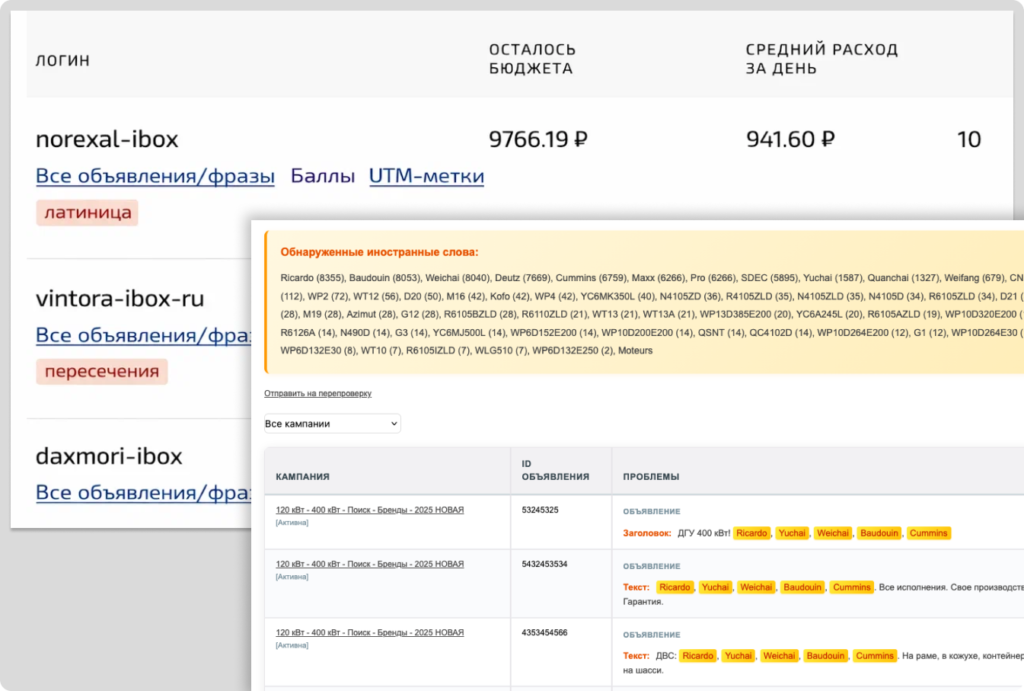
Task: Click 'Отправить на перепроверку' link
Action: click(317, 393)
